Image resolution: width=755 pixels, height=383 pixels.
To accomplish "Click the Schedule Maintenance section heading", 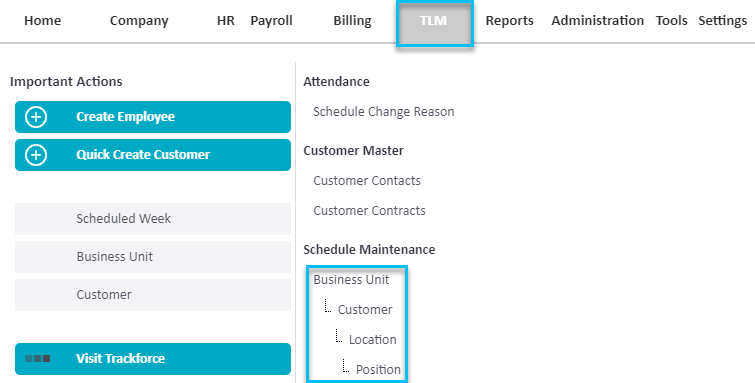I will click(x=369, y=250).
